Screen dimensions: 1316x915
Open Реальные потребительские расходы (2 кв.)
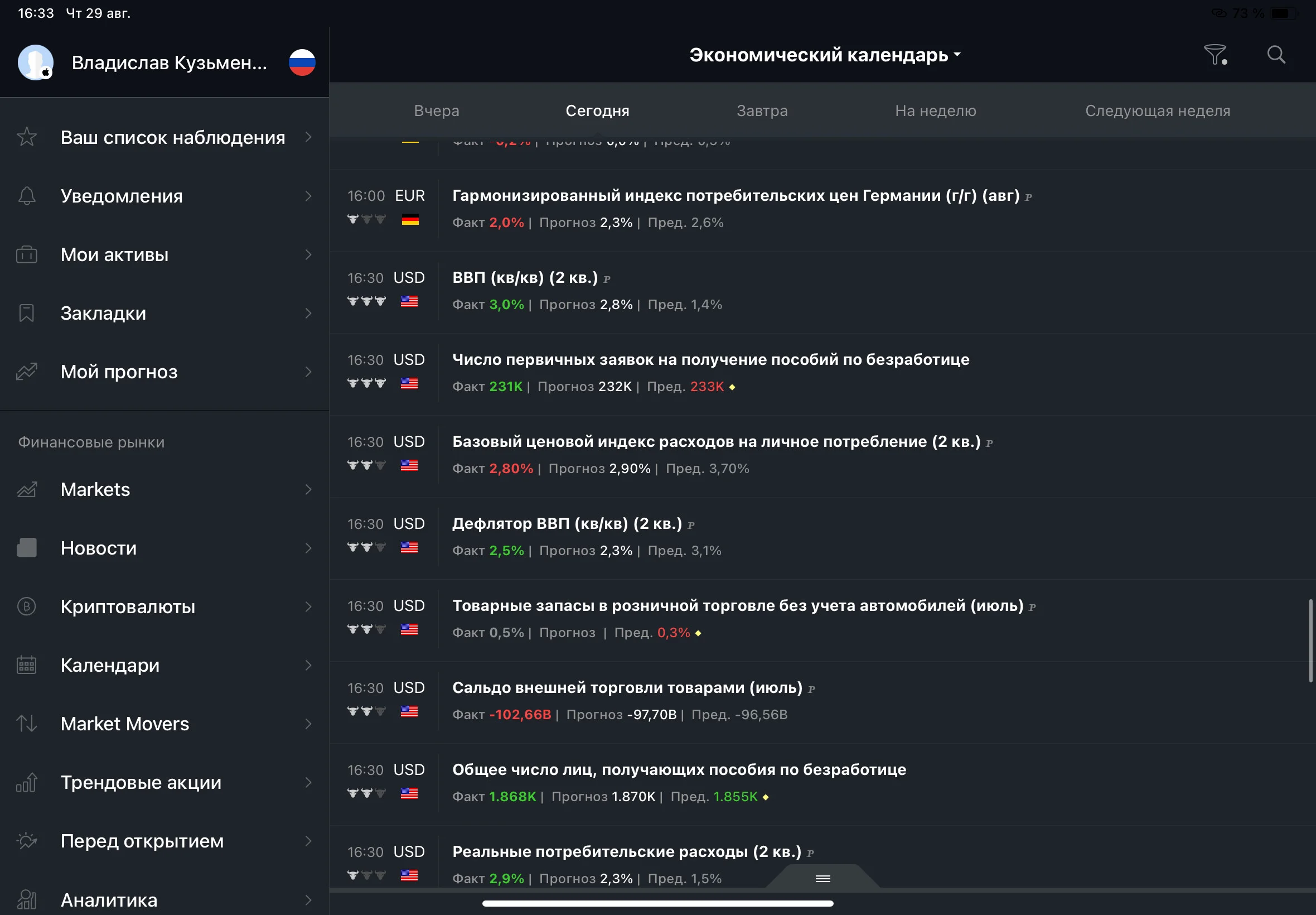822,856
